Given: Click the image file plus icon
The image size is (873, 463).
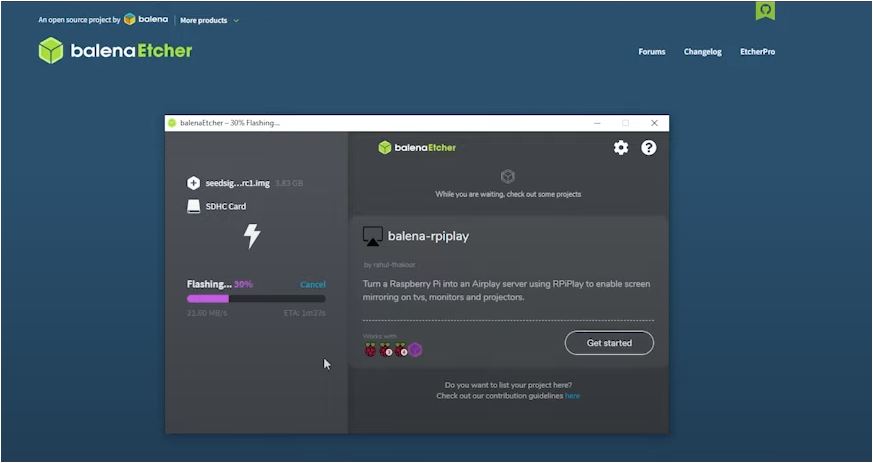Looking at the screenshot, I should (193, 183).
